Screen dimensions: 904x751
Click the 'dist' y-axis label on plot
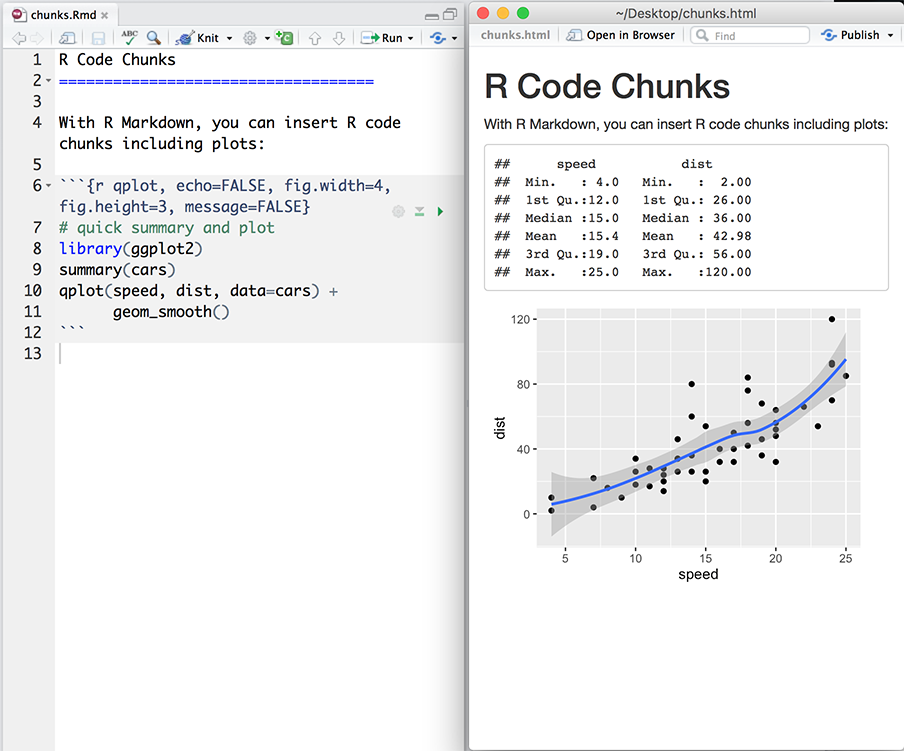pos(500,428)
